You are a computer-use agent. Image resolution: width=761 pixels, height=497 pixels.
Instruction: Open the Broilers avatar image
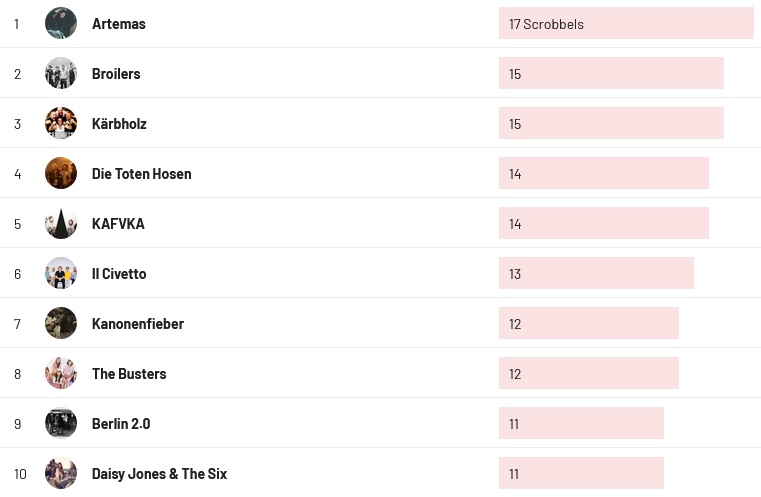61,73
